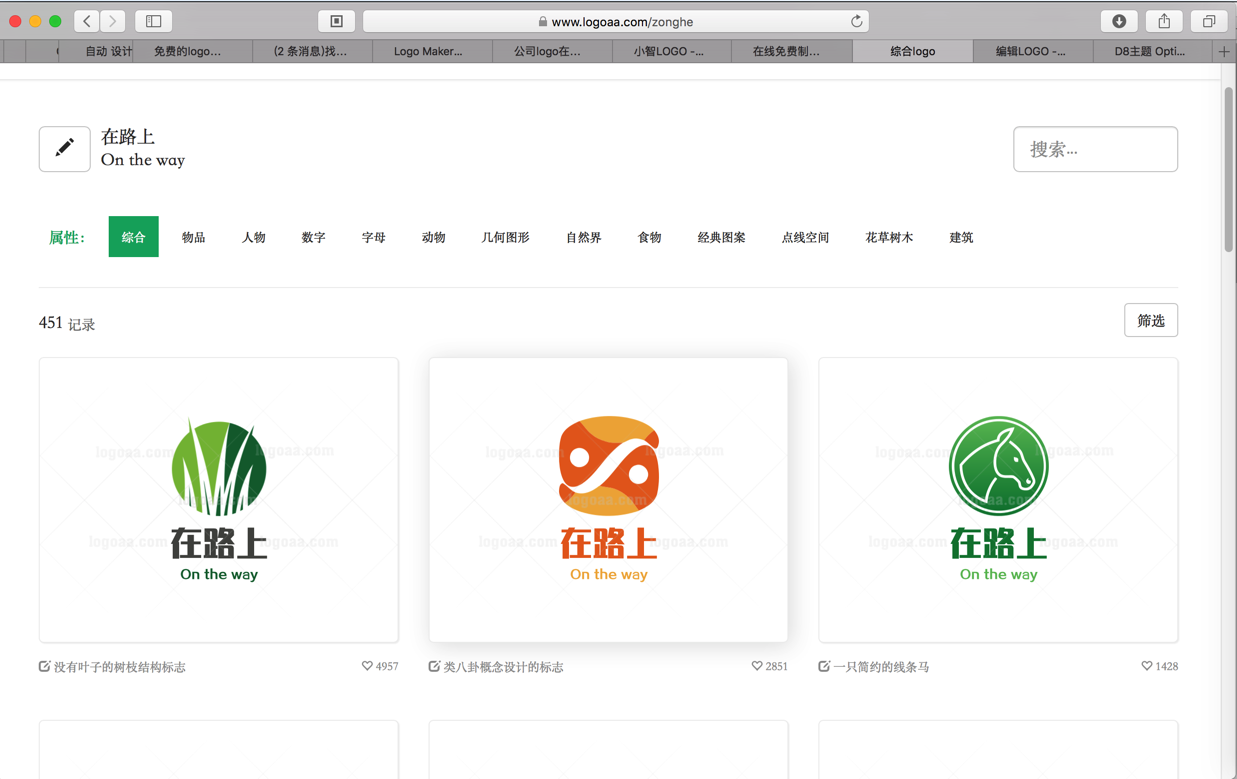This screenshot has width=1237, height=779.
Task: Click edit icon next to 没有叶子的树枝结构标志
Action: (x=45, y=666)
